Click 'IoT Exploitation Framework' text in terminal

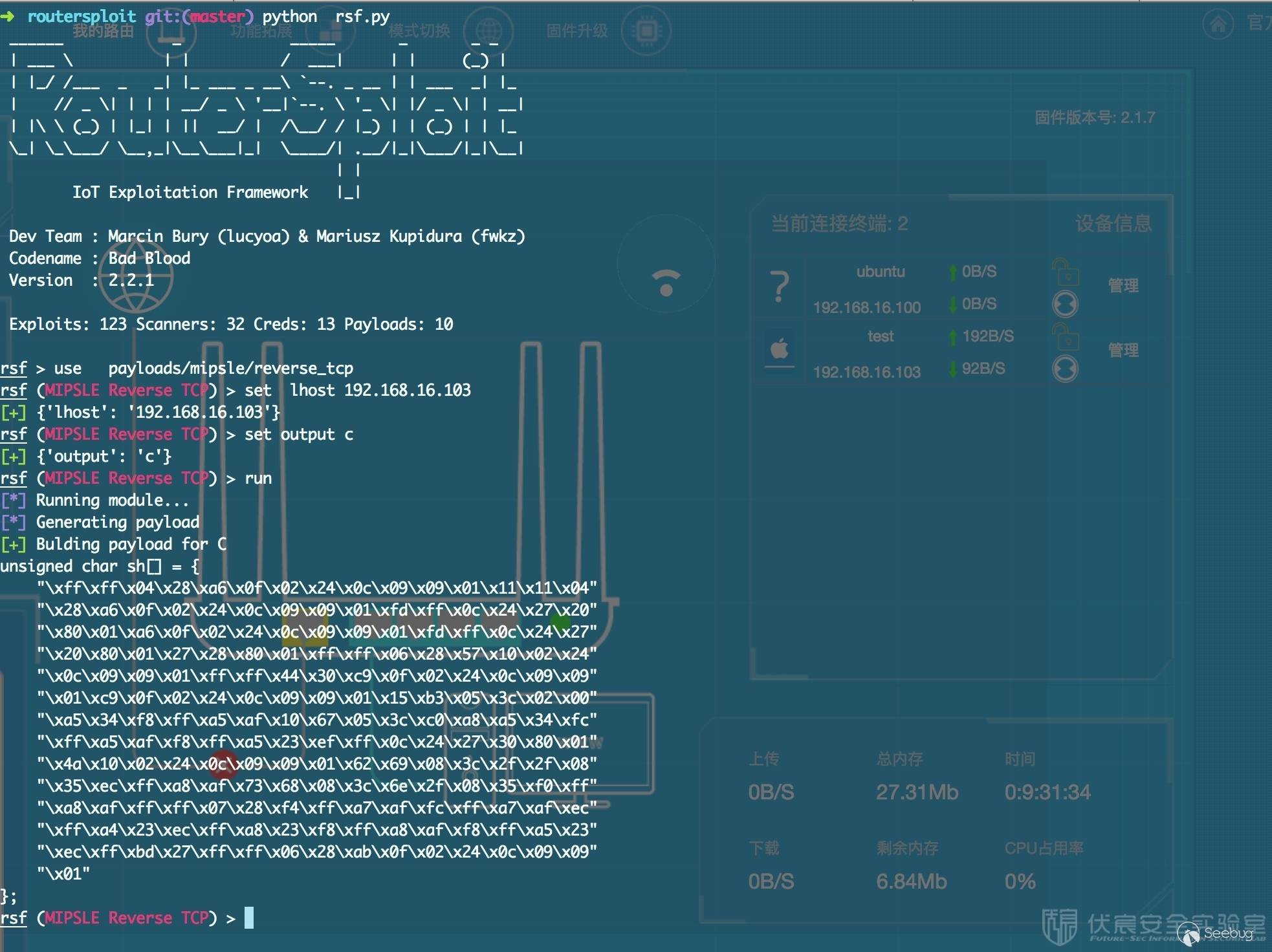(x=190, y=192)
